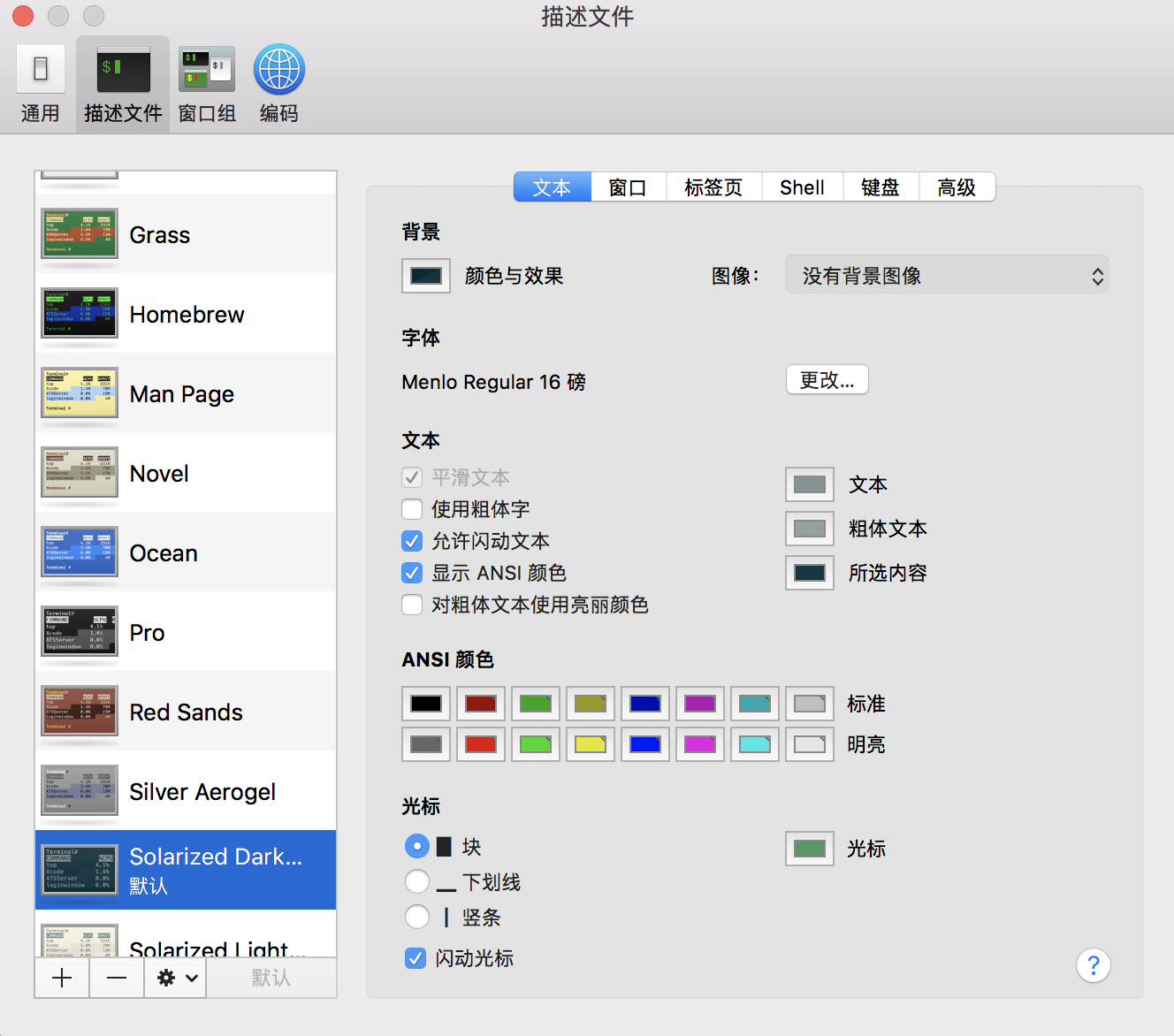The image size is (1174, 1036).
Task: Click the 默认 default button
Action: pos(271,978)
